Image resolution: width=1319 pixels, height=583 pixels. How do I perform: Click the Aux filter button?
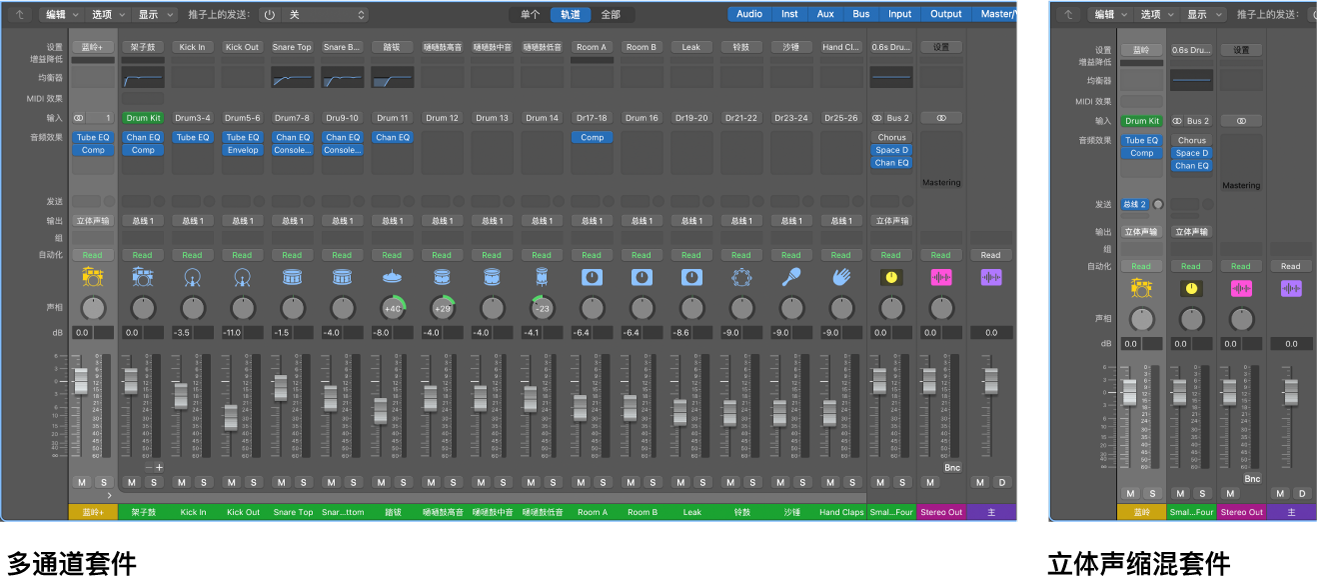point(825,14)
